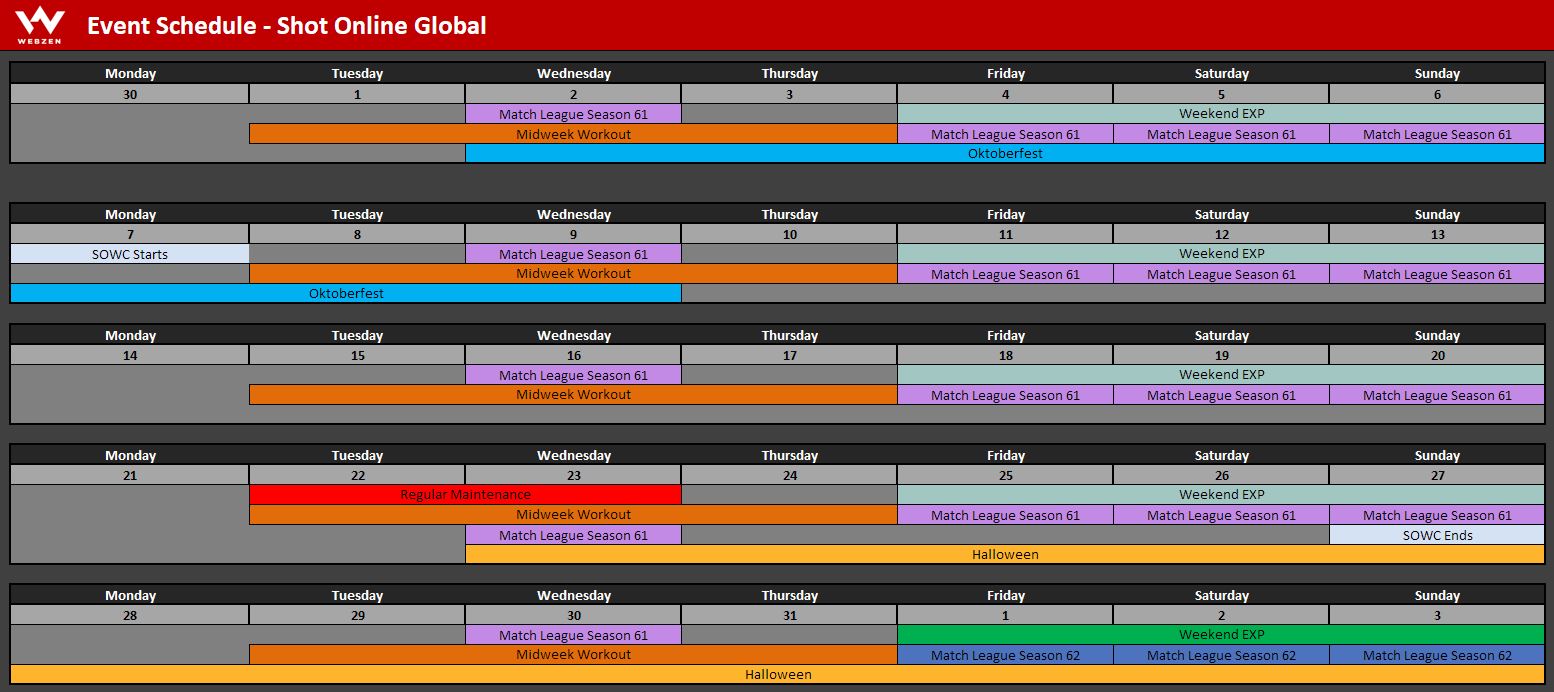Select the date cell 17 under Thursday
Image resolution: width=1554 pixels, height=692 pixels.
(x=789, y=355)
